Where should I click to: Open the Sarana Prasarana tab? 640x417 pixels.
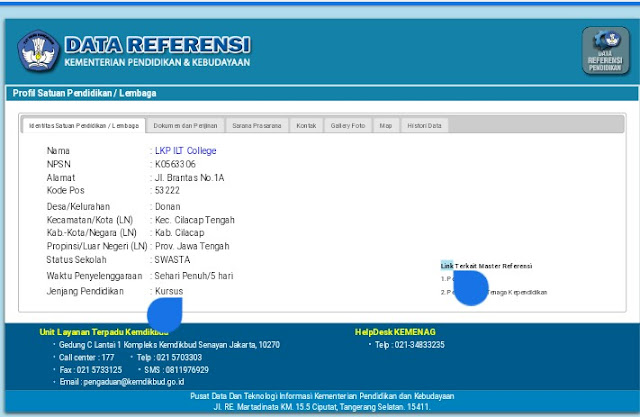tap(257, 126)
